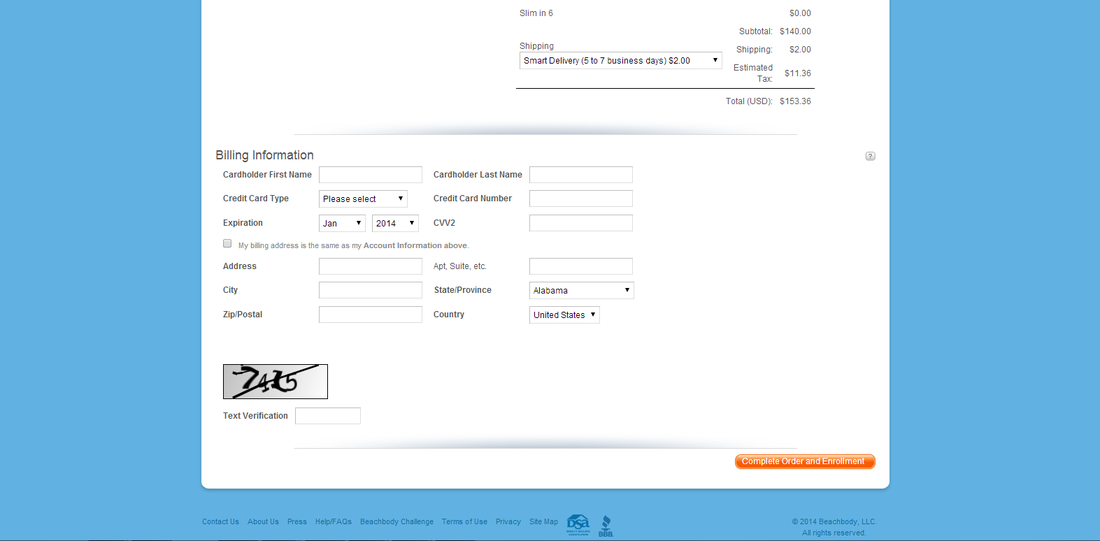Open the expiration year dropdown
Screen dimensions: 1100x541
pos(396,223)
